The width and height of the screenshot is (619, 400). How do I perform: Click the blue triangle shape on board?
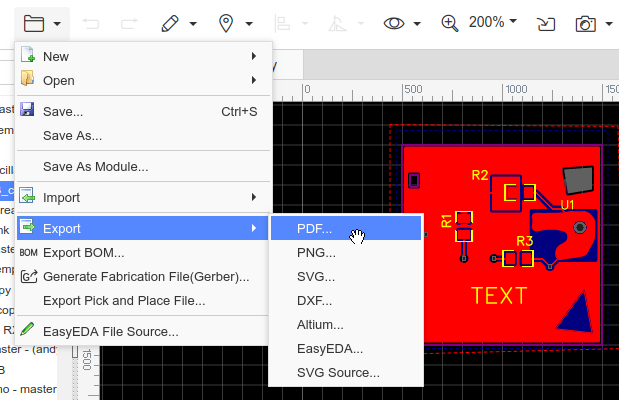[577, 314]
